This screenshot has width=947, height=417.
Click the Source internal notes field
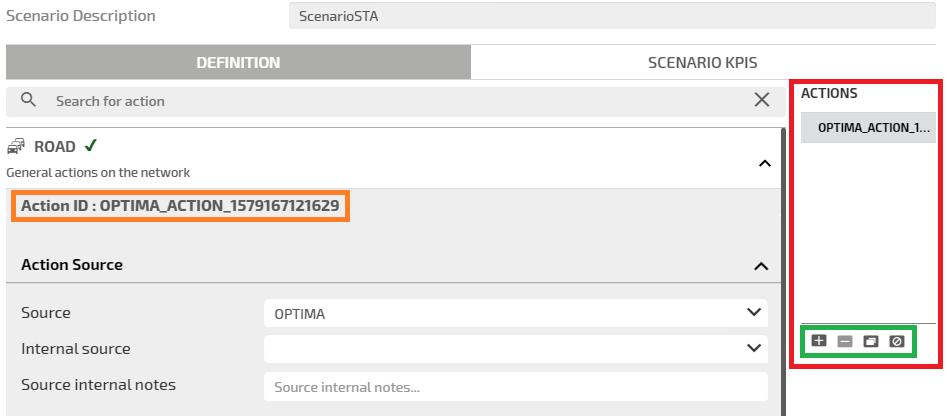(515, 387)
